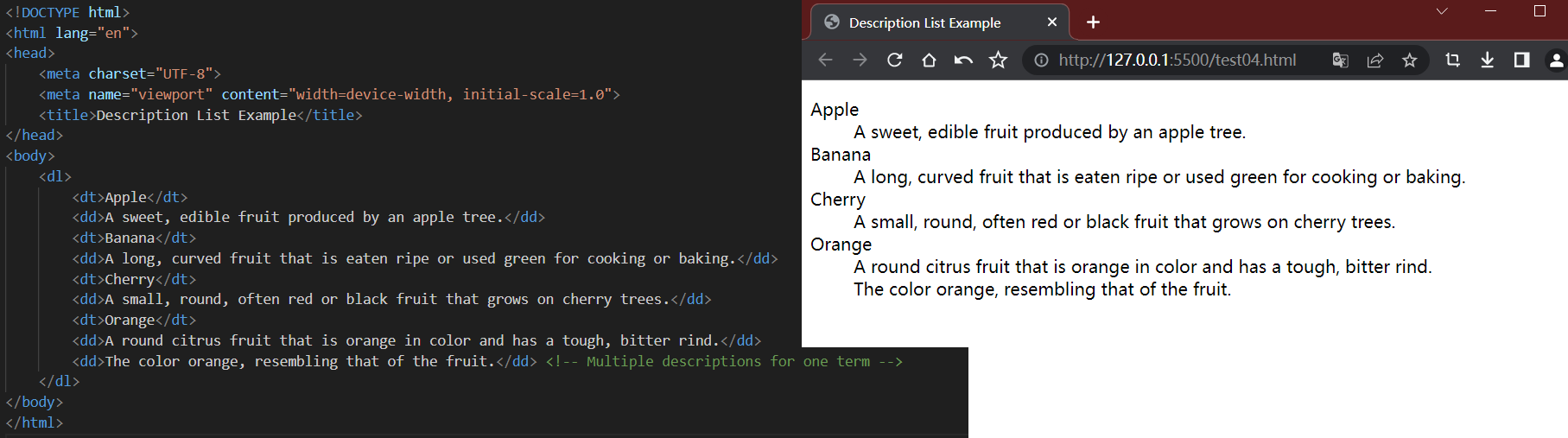1568x438 pixels.
Task: Bookmark this page star inside address bar
Action: (x=1409, y=60)
